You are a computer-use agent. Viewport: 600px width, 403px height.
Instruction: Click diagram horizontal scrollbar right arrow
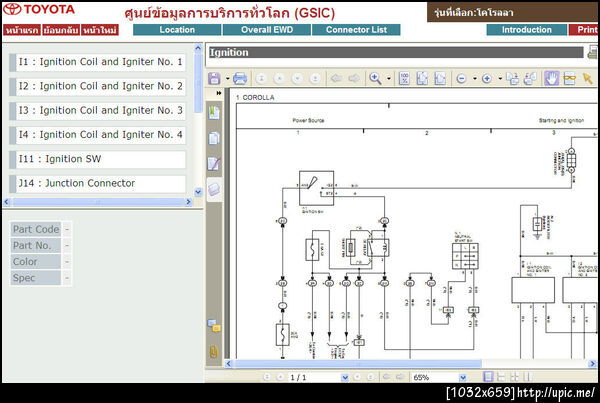[x=593, y=364]
